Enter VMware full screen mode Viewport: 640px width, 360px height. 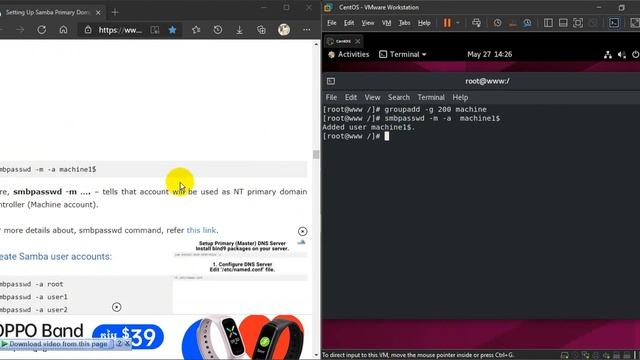coord(578,23)
